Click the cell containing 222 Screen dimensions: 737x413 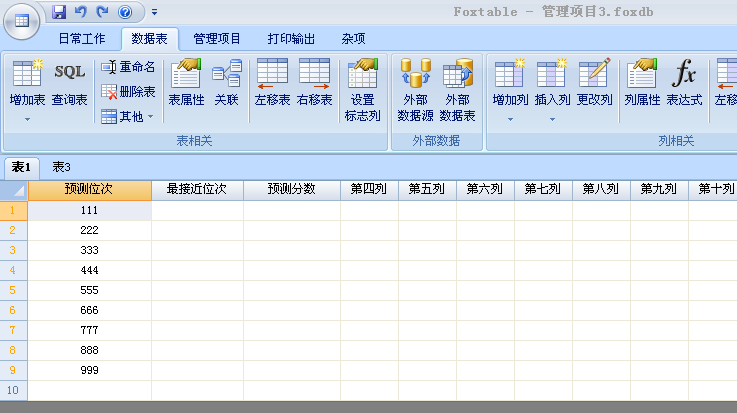(x=89, y=230)
